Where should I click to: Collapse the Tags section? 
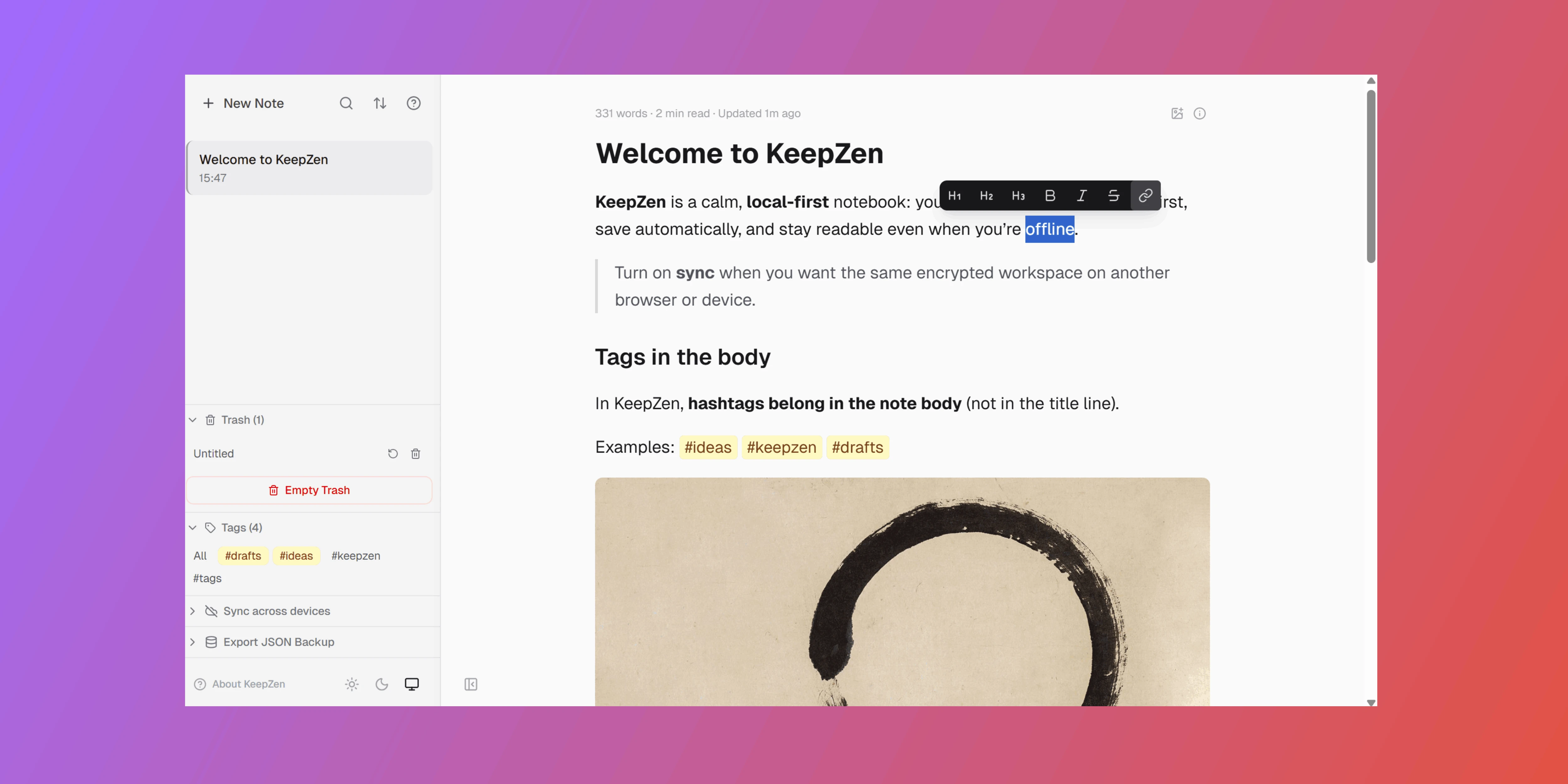coord(193,528)
